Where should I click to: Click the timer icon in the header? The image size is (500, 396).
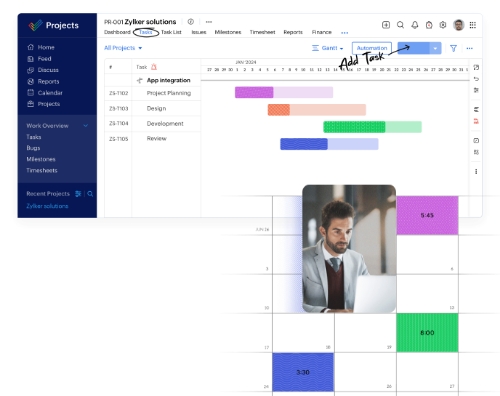(x=429, y=25)
